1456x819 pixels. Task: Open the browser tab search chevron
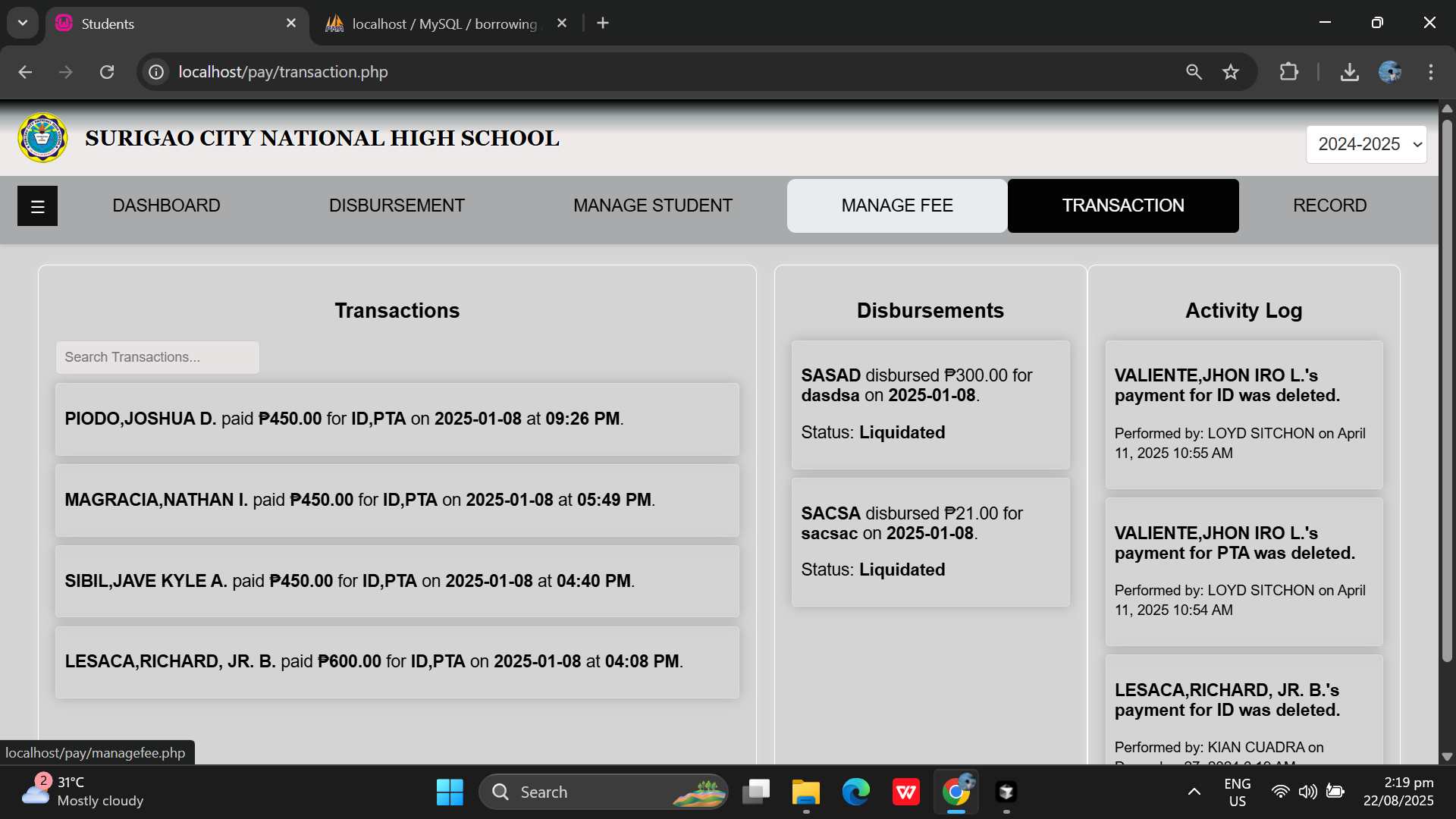pyautogui.click(x=22, y=23)
